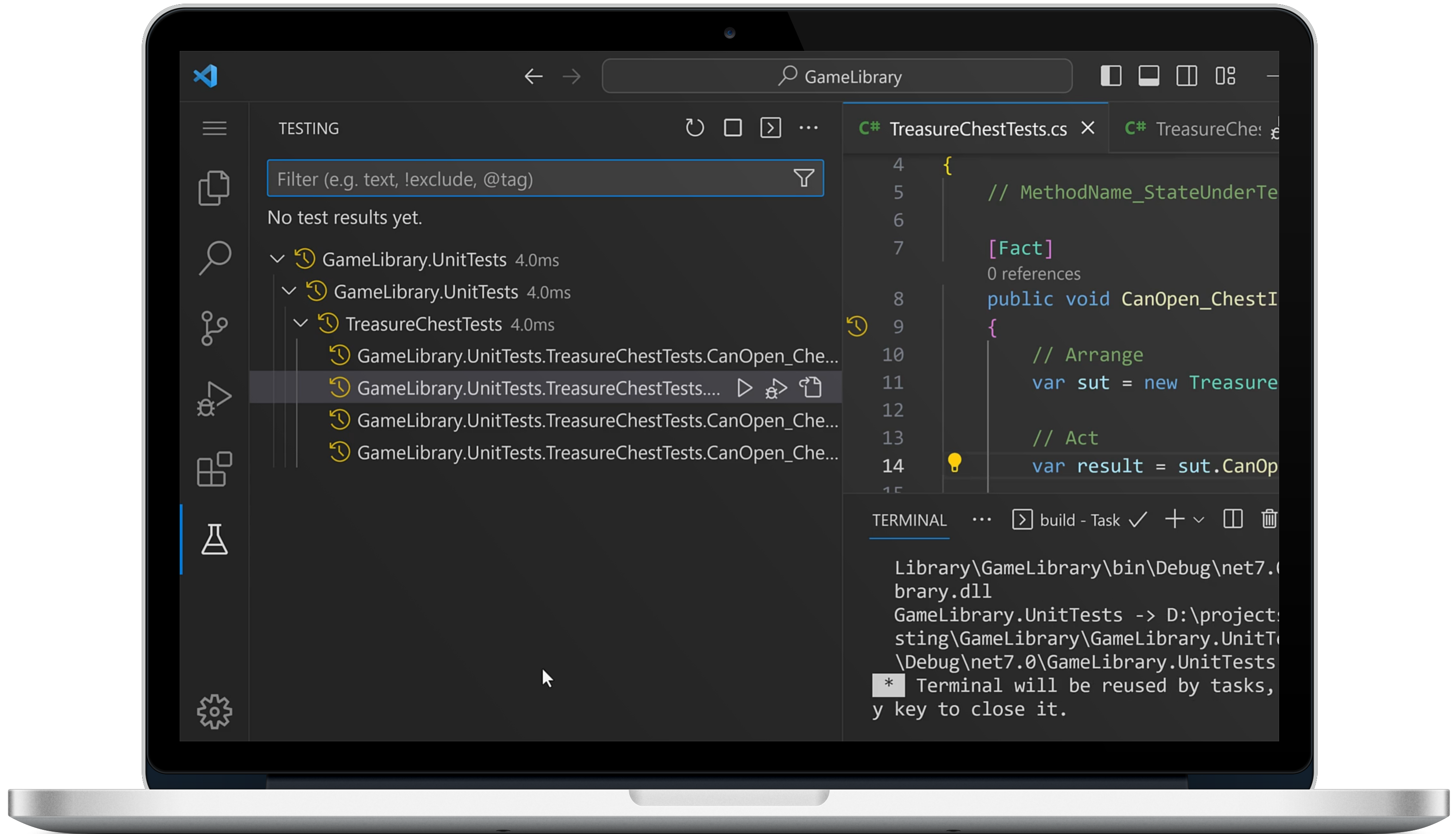The height and width of the screenshot is (834, 1456).
Task: Split the terminal
Action: coord(1233,519)
